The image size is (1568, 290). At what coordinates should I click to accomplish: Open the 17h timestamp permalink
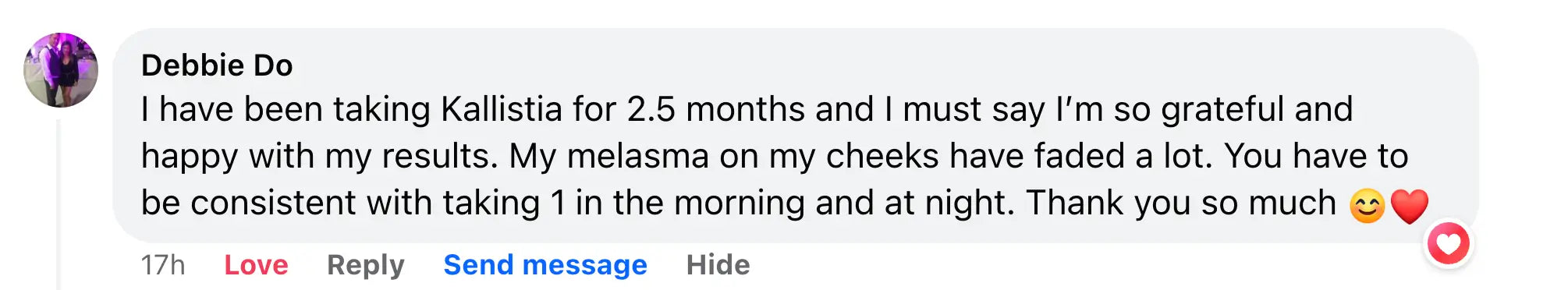tap(163, 265)
